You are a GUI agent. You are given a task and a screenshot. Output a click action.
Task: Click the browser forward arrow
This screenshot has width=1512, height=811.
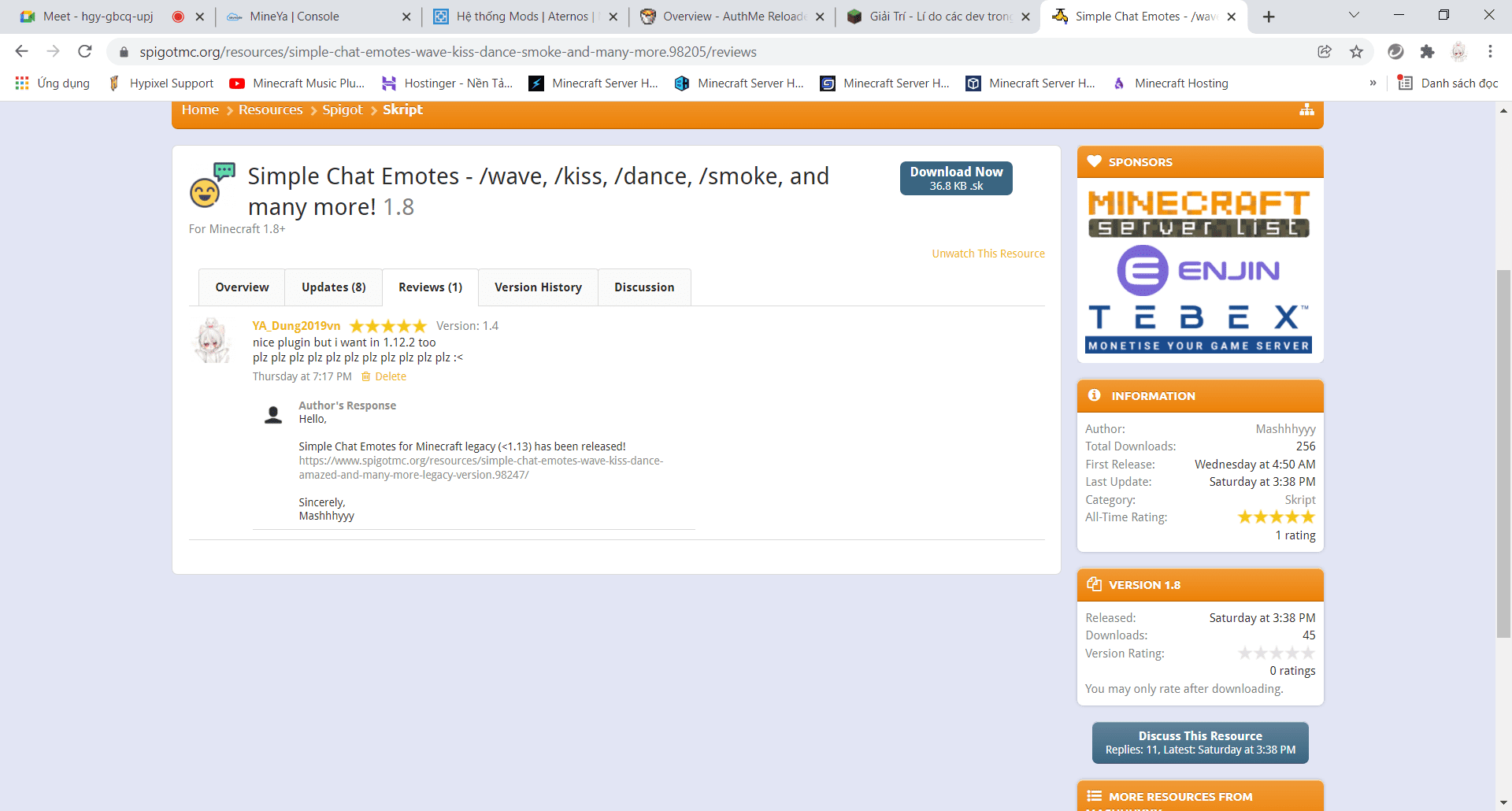coord(53,51)
